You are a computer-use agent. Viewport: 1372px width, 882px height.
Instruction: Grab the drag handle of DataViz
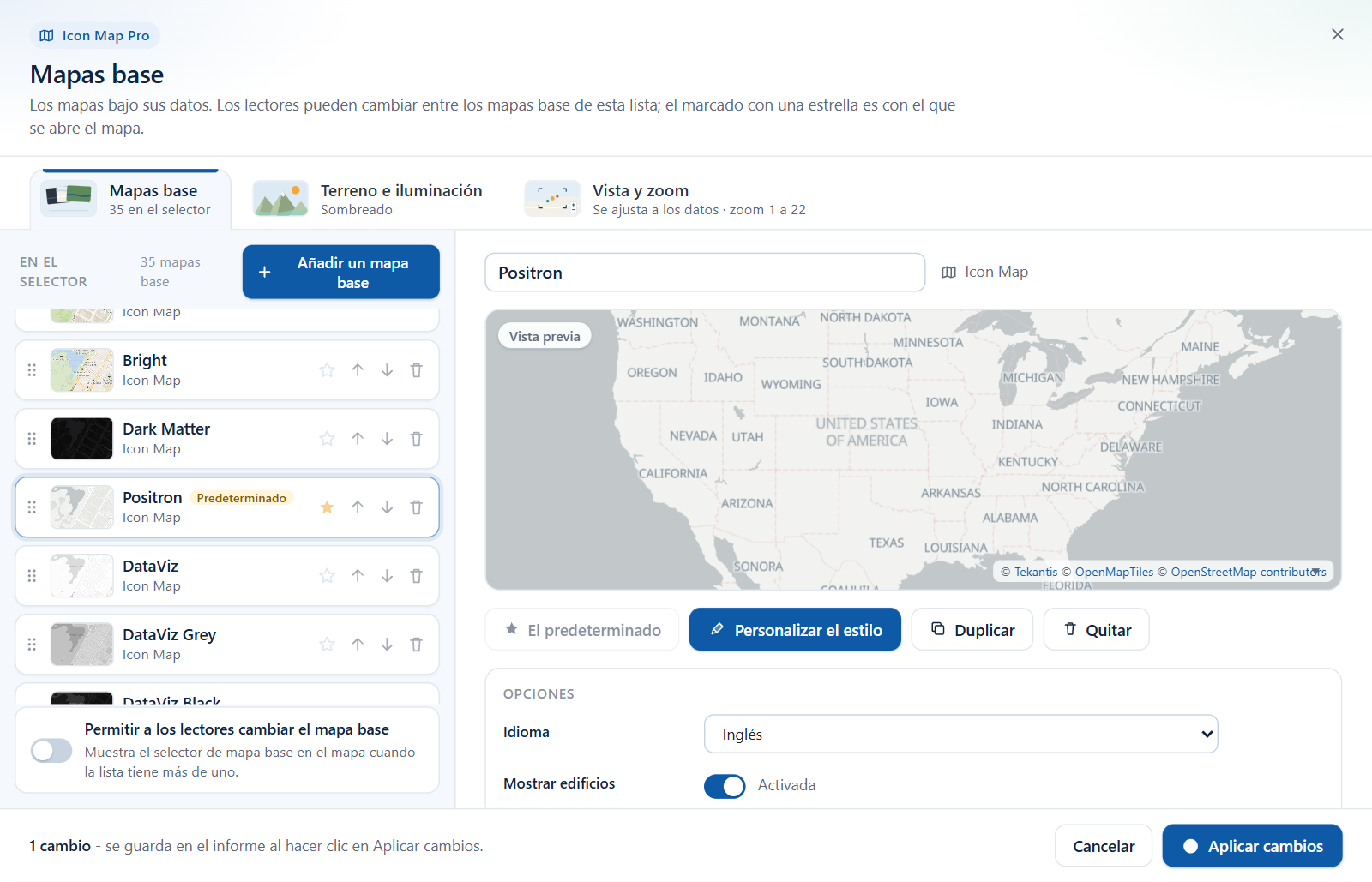[x=32, y=576]
